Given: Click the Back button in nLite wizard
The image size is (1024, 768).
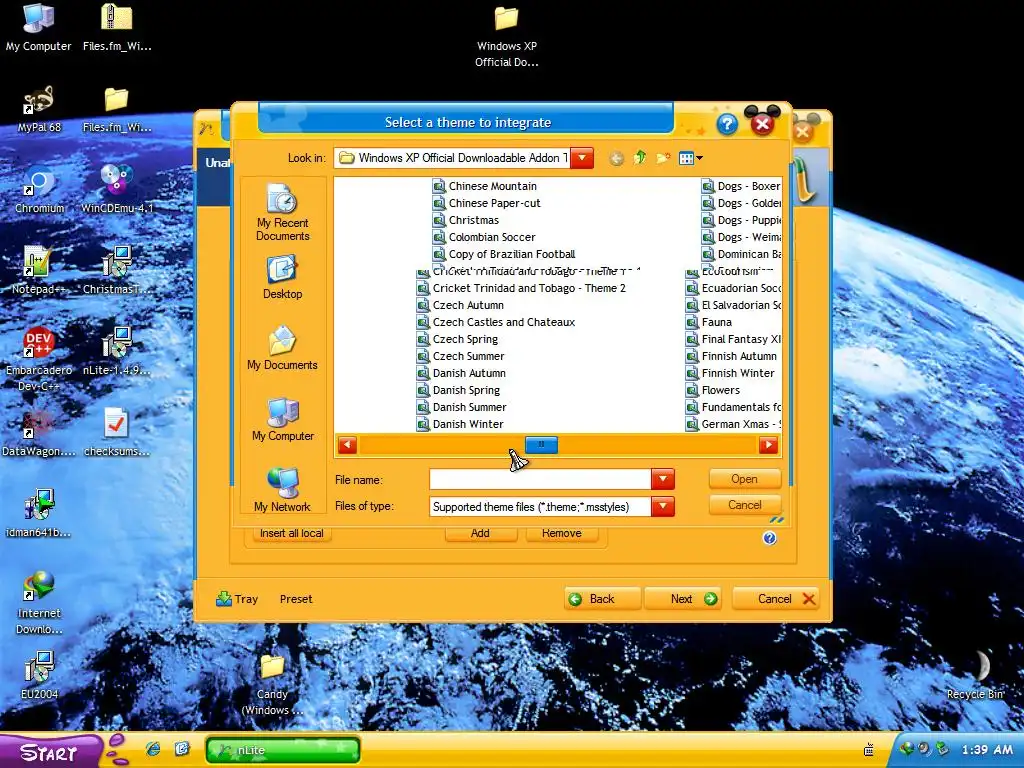Looking at the screenshot, I should pos(601,599).
